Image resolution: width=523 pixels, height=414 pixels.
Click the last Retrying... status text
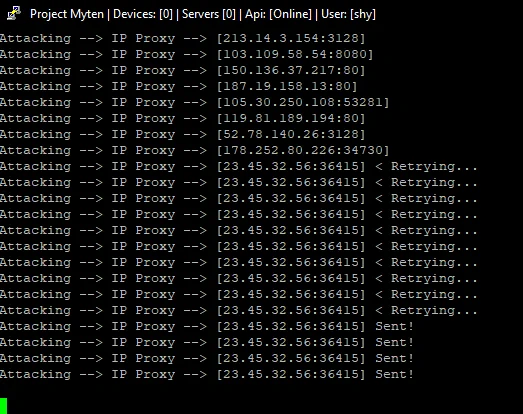[x=434, y=311]
